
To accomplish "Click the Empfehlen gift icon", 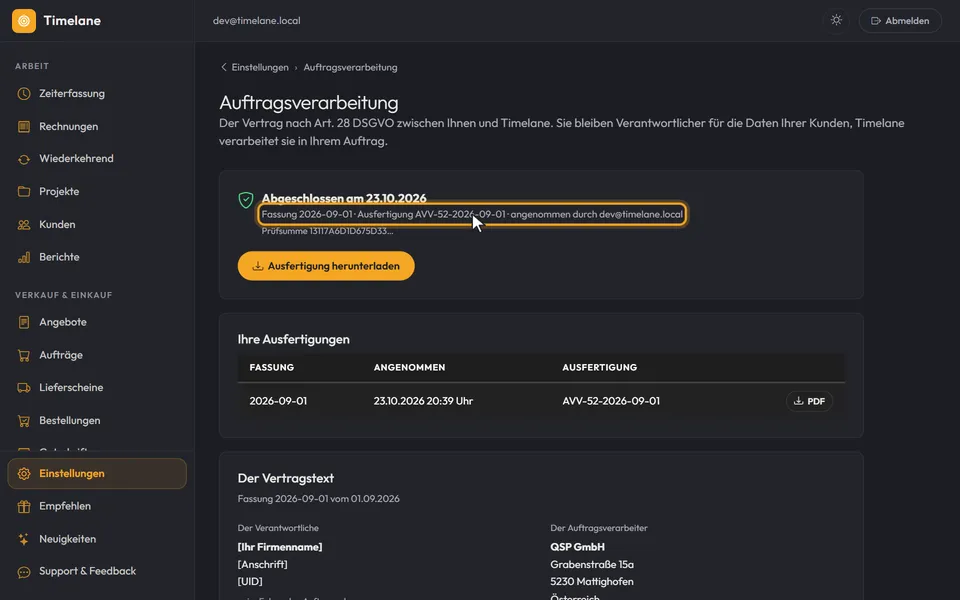I will [24, 506].
